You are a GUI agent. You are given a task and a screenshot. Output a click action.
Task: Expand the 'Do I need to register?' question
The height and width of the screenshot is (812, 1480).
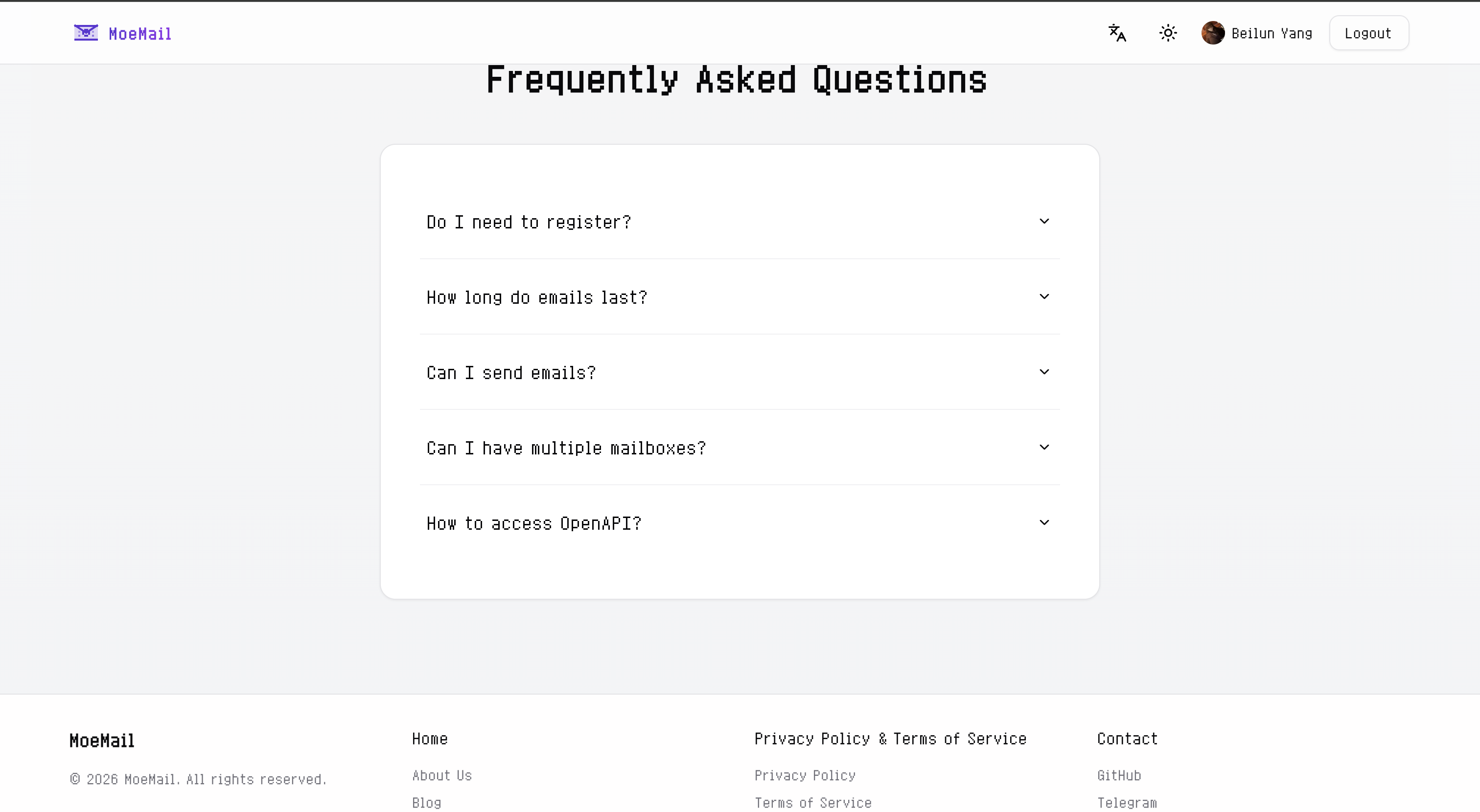[x=740, y=222]
